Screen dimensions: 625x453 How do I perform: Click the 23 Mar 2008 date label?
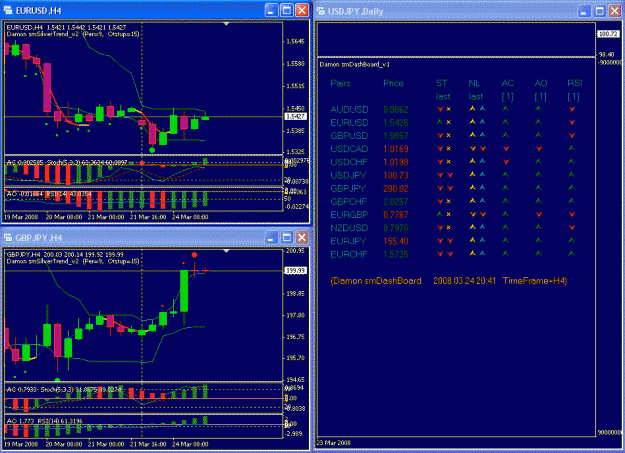coord(334,443)
